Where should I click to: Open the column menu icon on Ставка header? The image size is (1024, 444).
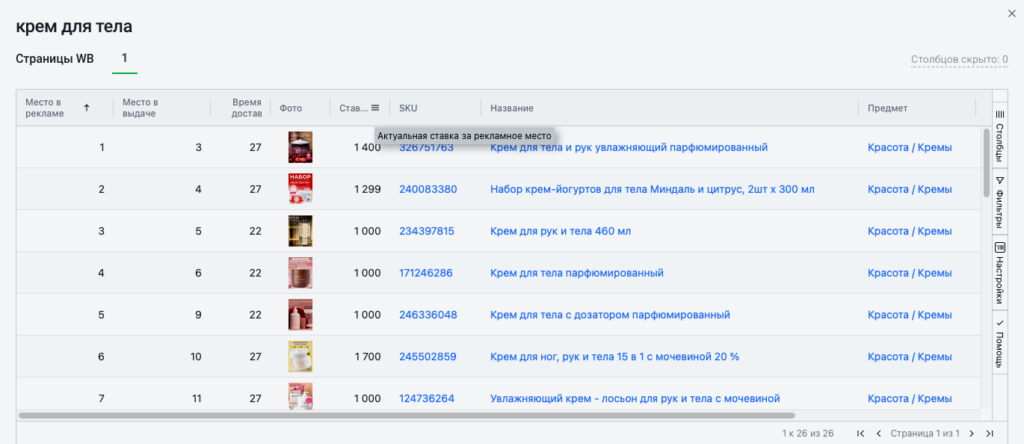click(375, 108)
